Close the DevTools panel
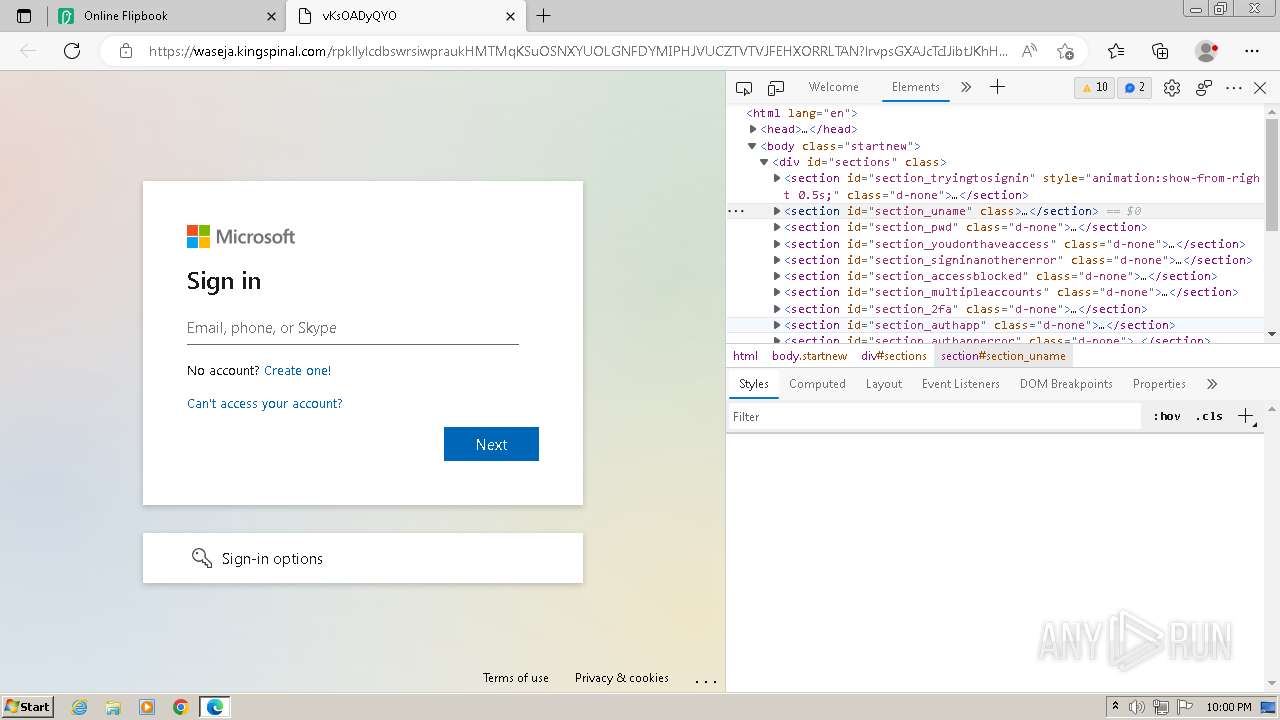 point(1260,88)
